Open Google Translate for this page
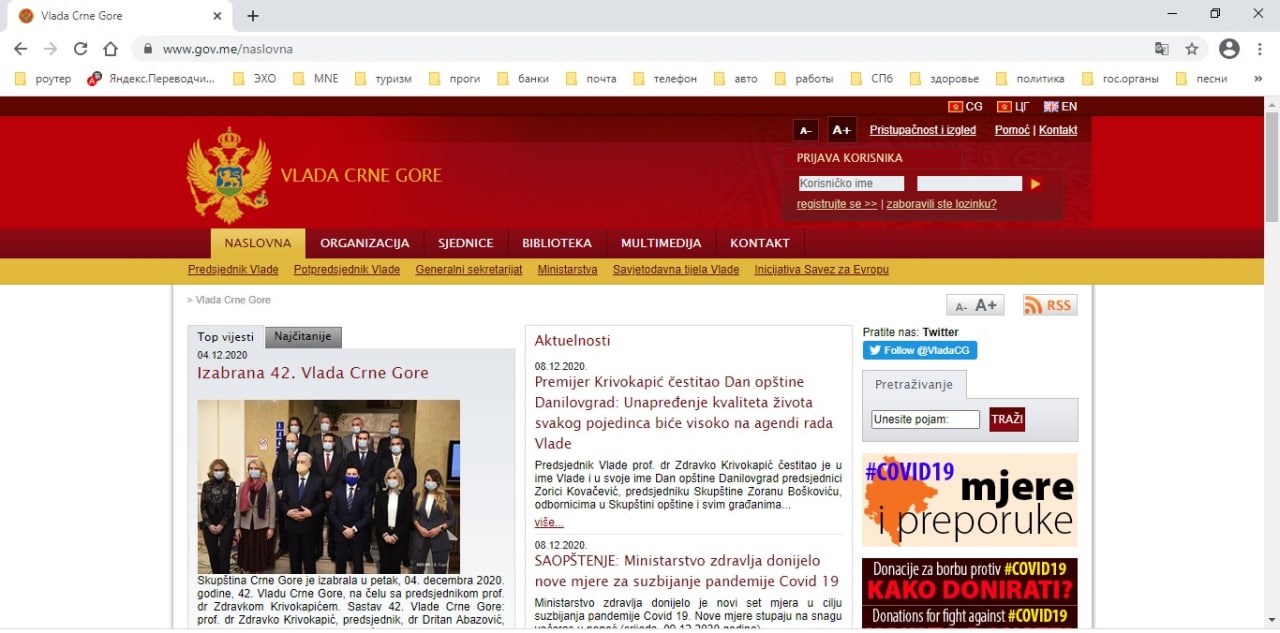Viewport: 1280px width, 633px height. [1161, 48]
